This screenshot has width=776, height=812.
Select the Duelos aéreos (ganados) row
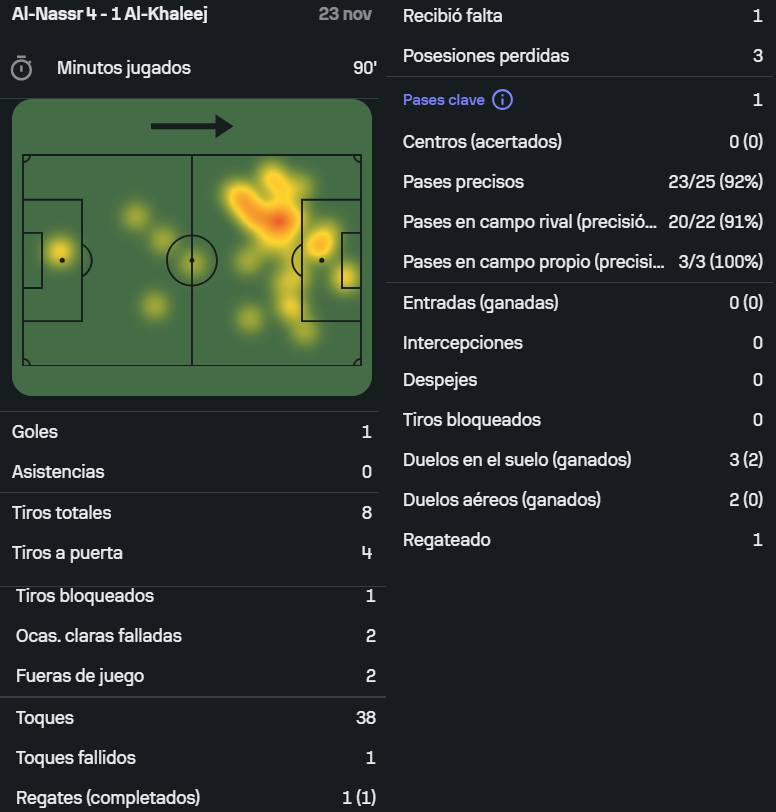pyautogui.click(x=582, y=500)
